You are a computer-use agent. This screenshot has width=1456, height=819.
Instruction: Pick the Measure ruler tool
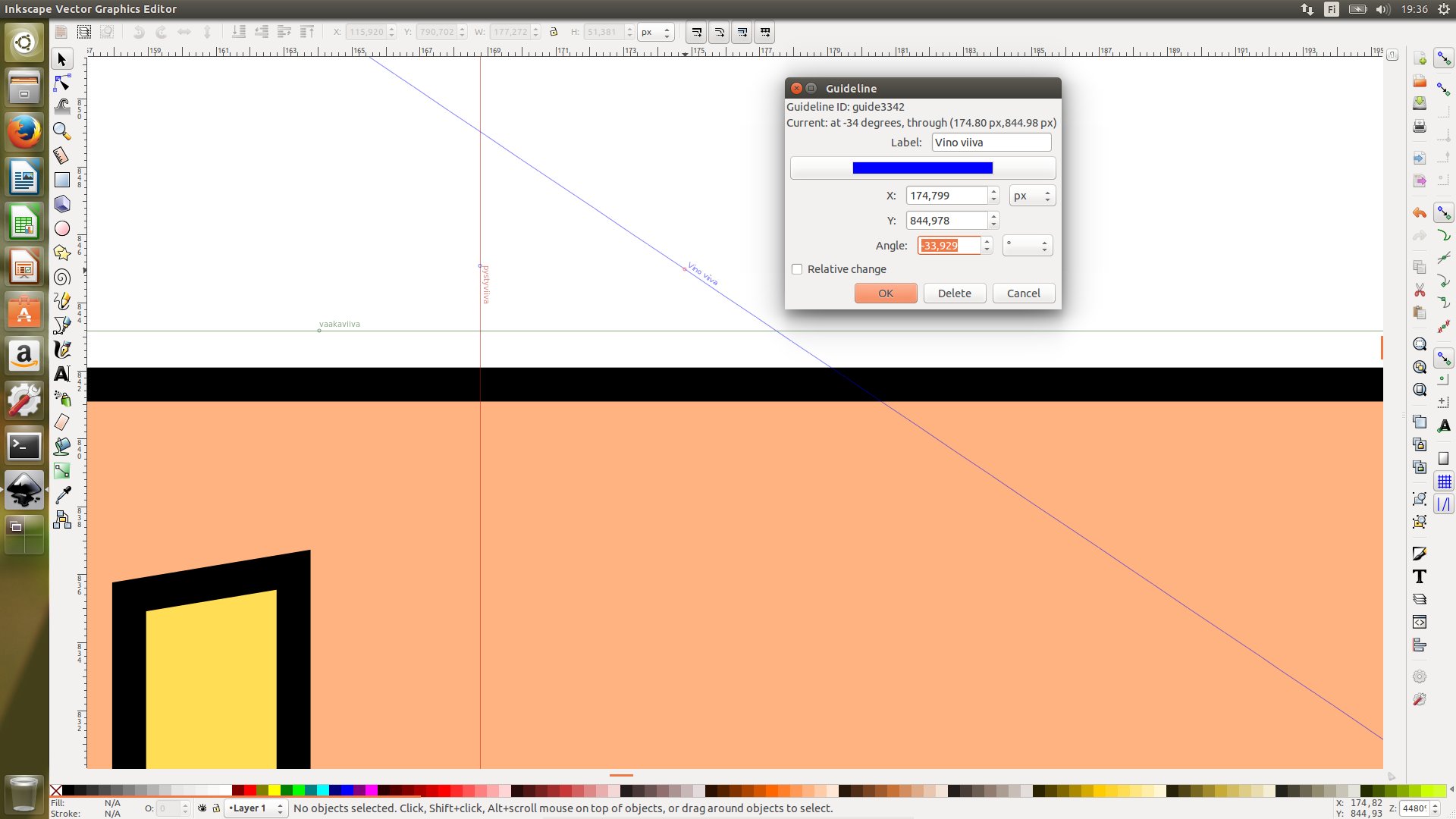tap(62, 155)
